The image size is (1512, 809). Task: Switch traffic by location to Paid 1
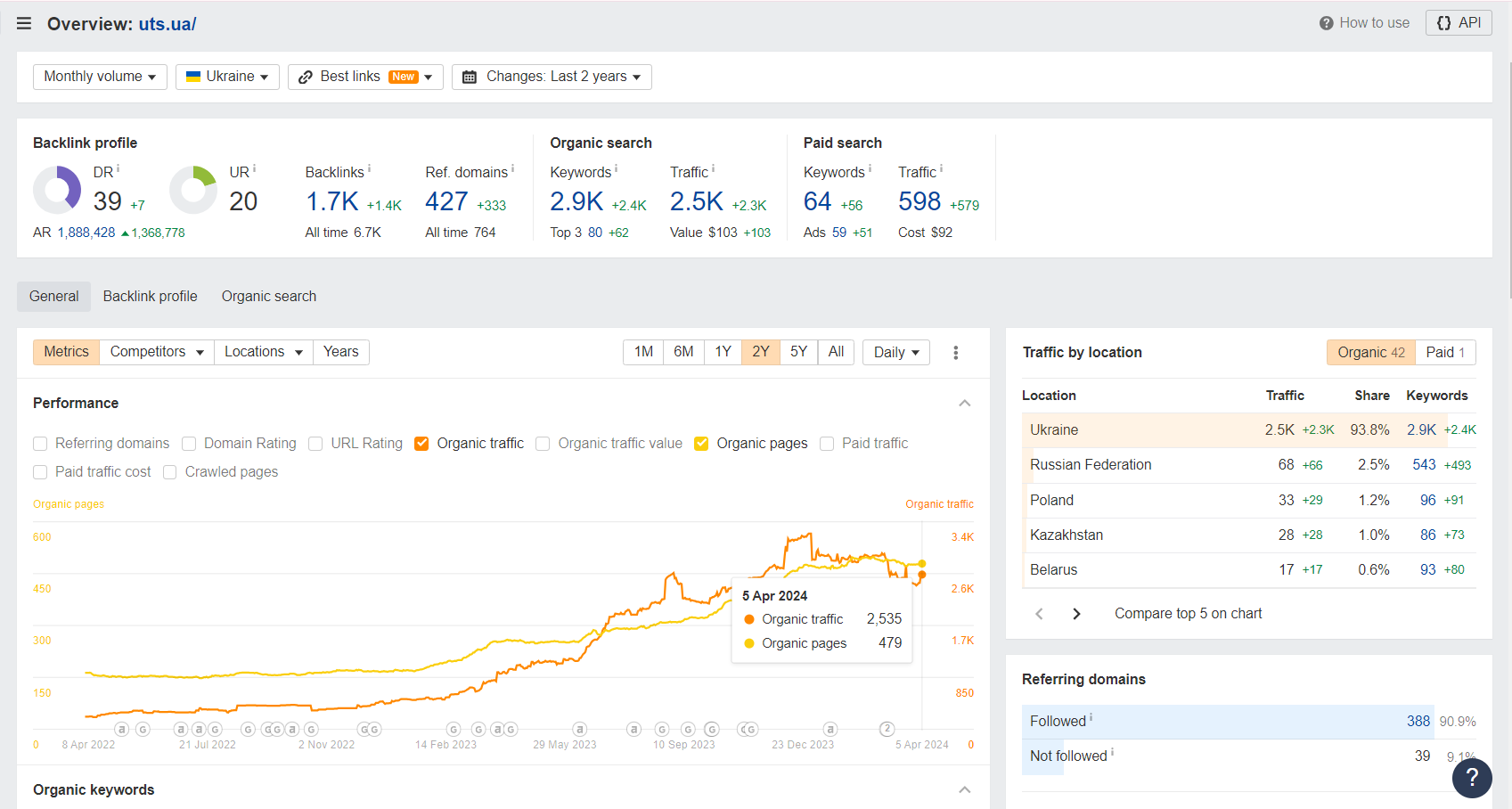(x=1445, y=353)
